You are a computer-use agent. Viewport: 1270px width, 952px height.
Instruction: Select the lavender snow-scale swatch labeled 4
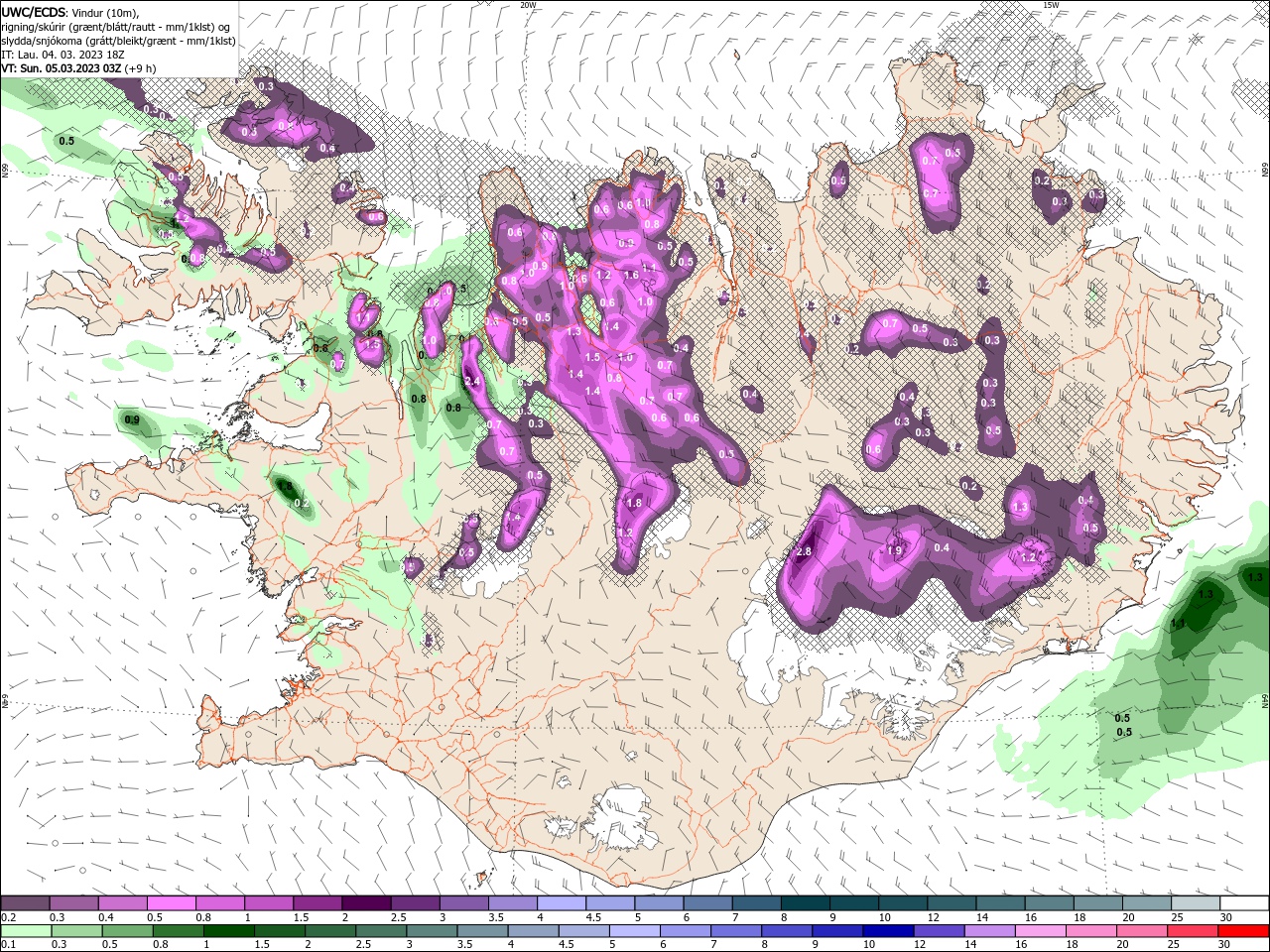click(561, 903)
